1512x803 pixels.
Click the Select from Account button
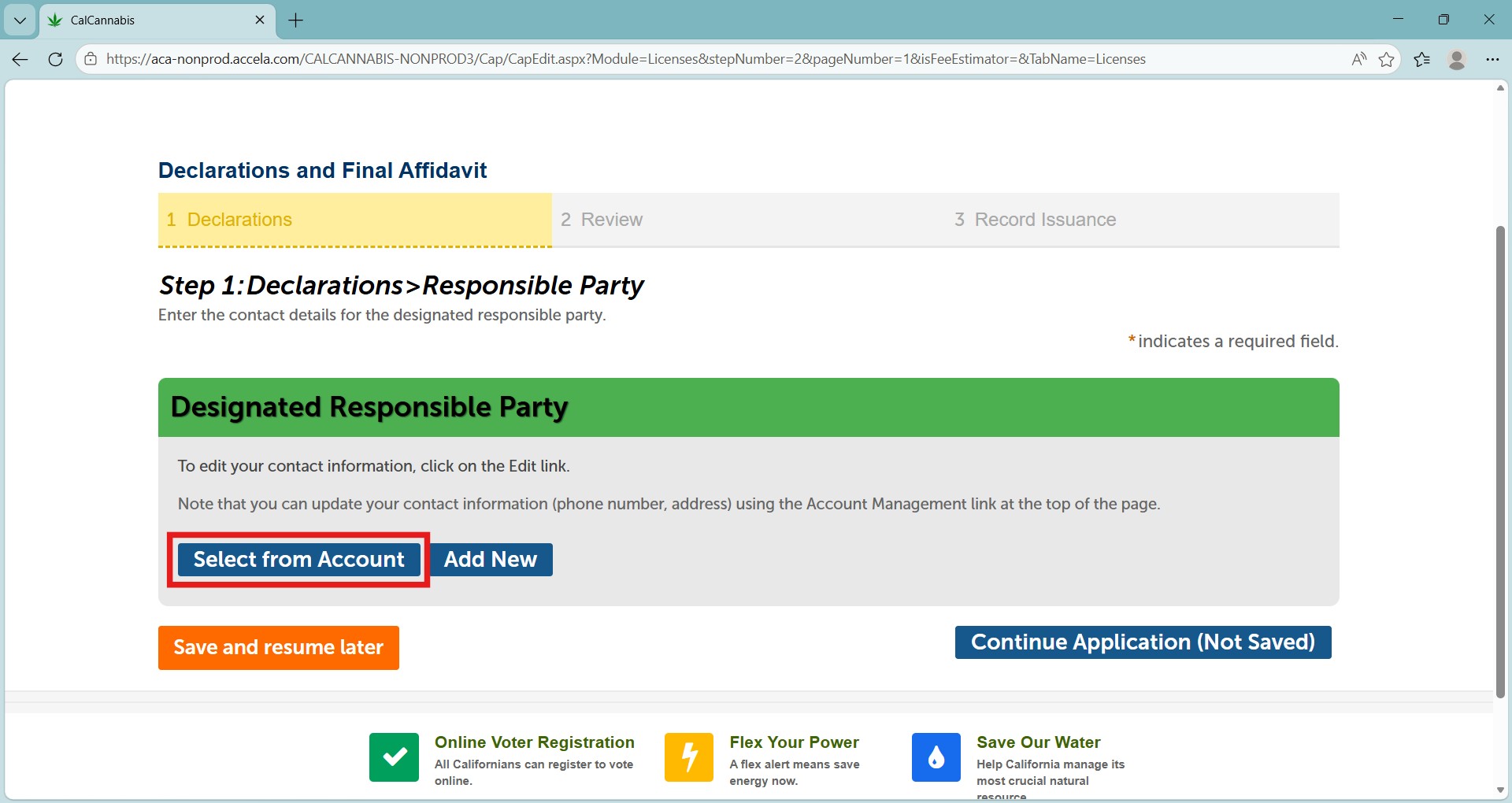(298, 560)
